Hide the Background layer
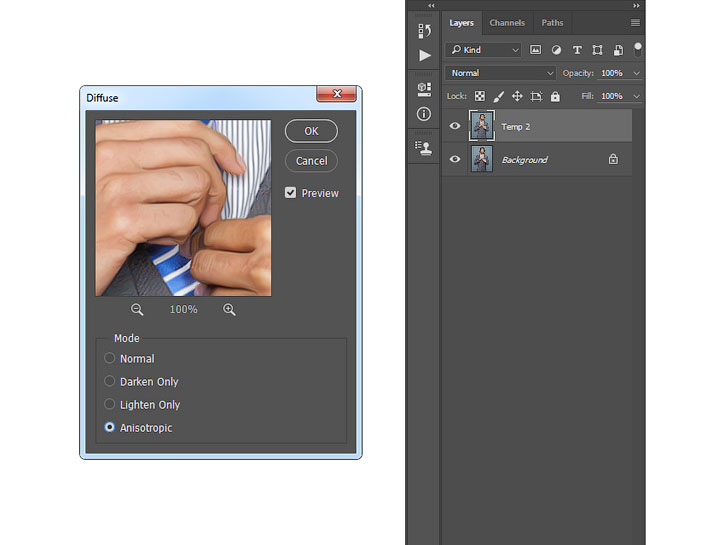This screenshot has height=545, width=725. tap(455, 159)
